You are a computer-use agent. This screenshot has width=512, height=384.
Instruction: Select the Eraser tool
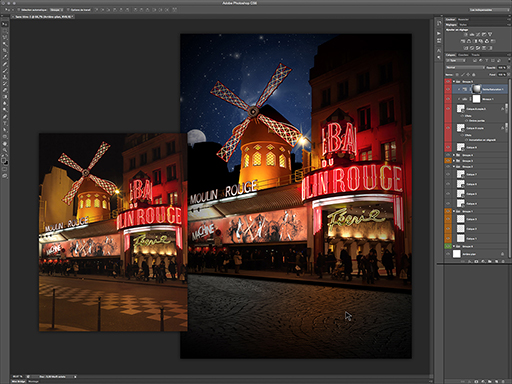pos(5,89)
